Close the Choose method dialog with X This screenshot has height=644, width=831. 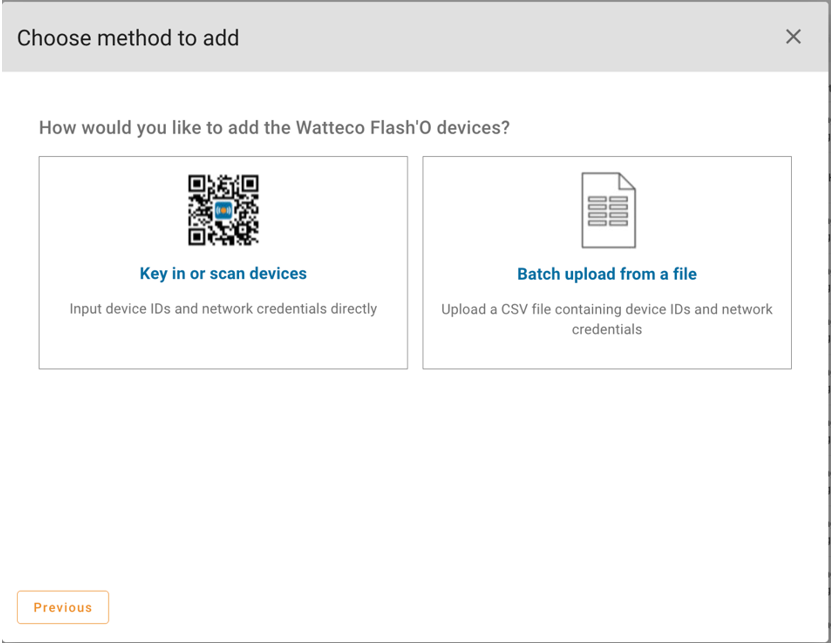793,37
